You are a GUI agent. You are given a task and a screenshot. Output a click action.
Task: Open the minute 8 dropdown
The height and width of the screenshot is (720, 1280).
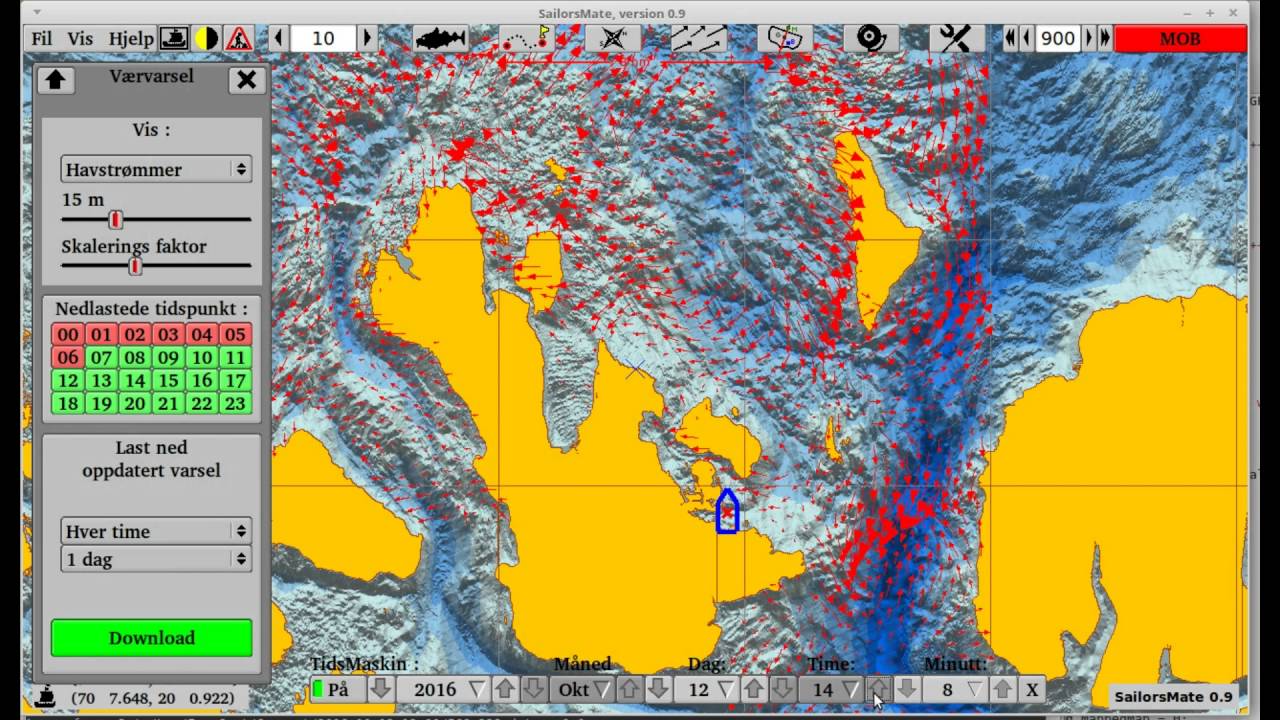(x=956, y=690)
